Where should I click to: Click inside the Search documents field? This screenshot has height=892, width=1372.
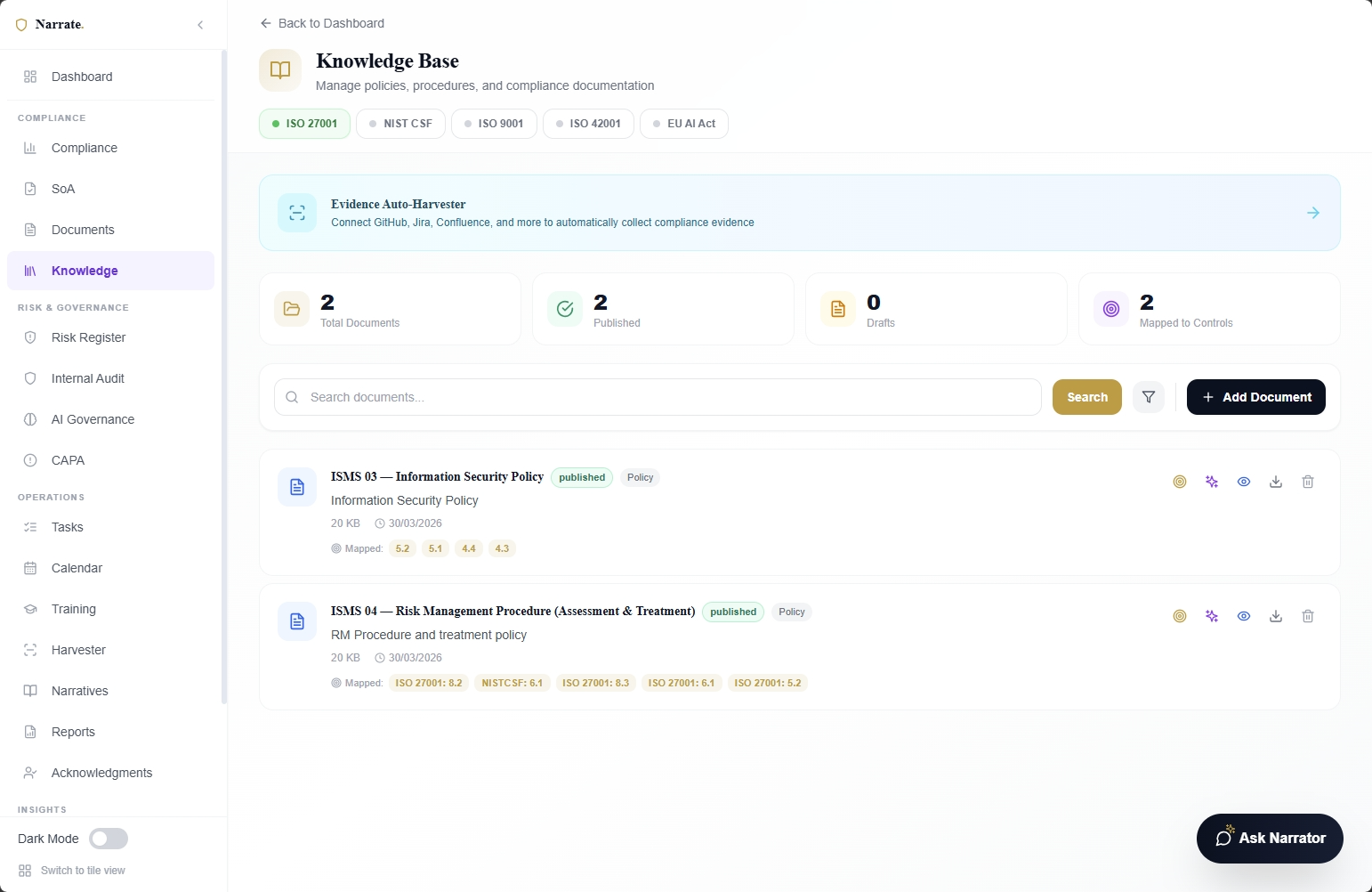pyautogui.click(x=623, y=397)
